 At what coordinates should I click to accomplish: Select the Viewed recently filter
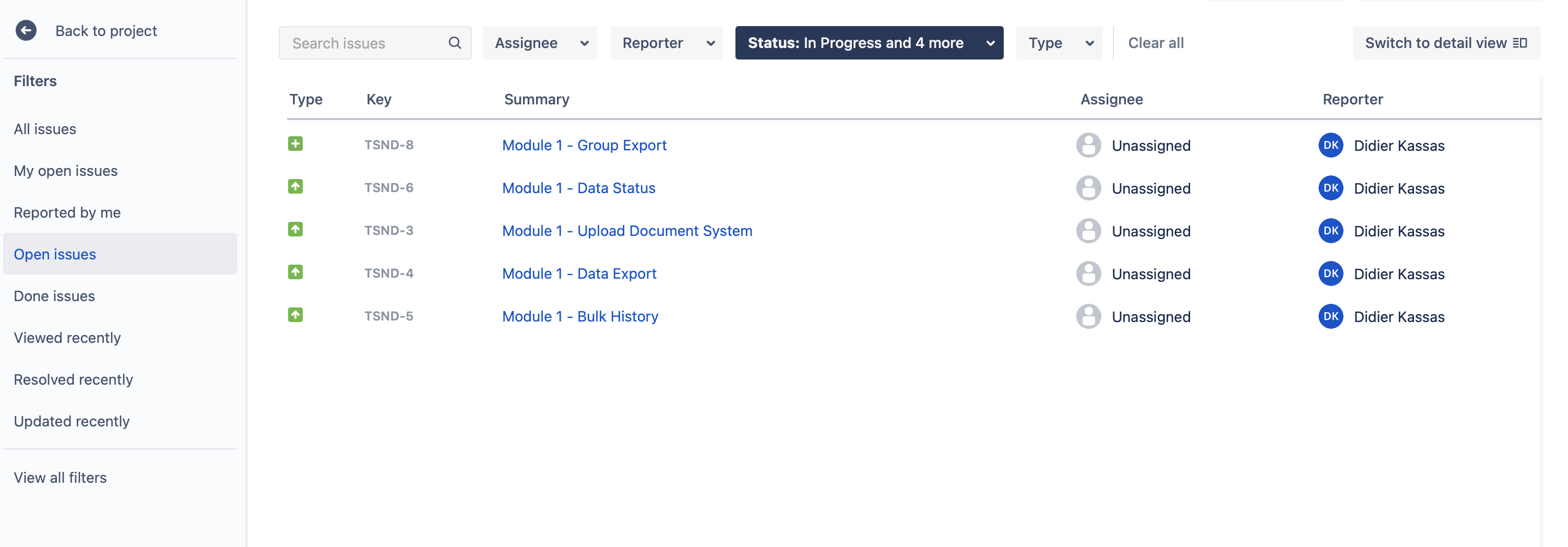click(67, 337)
